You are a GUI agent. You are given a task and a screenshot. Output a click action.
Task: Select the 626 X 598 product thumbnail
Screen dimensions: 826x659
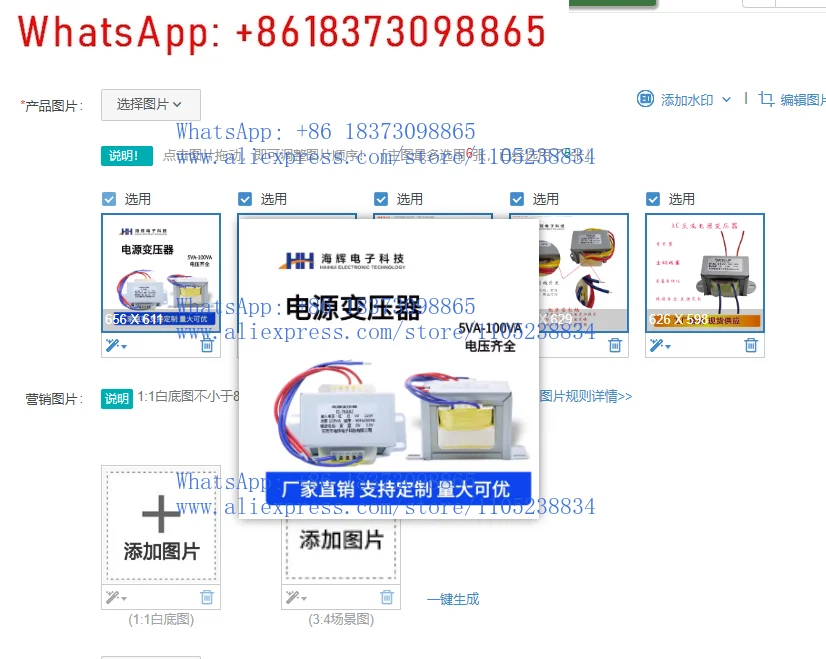[705, 273]
